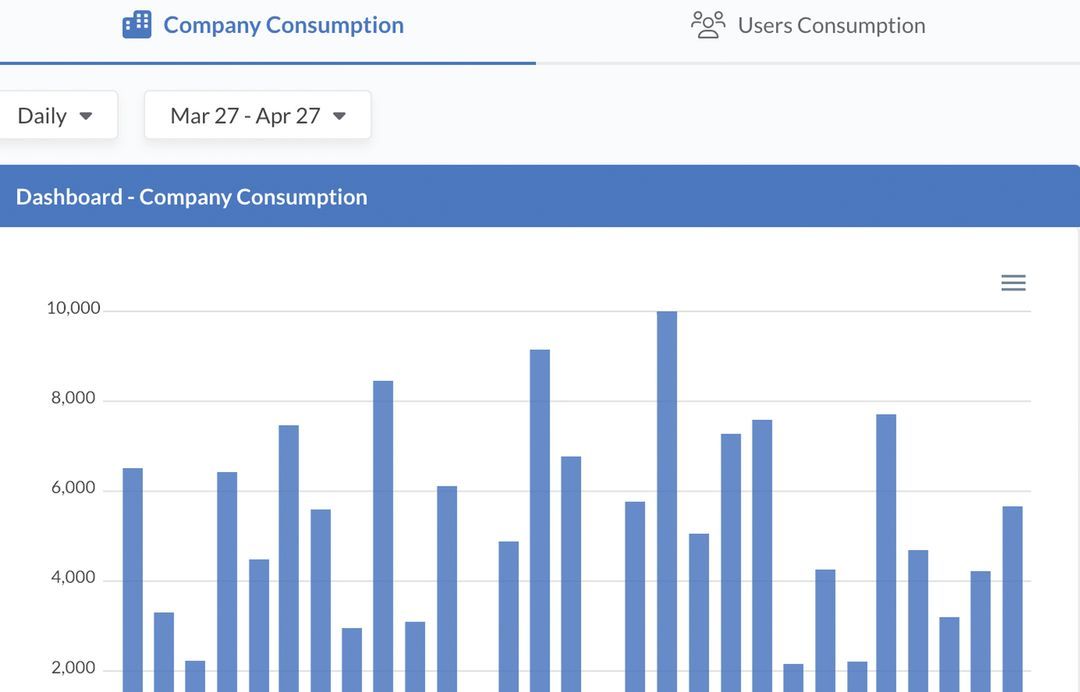Click the first bar on the chart's left
Screen dimensions: 1080x692
[133, 580]
